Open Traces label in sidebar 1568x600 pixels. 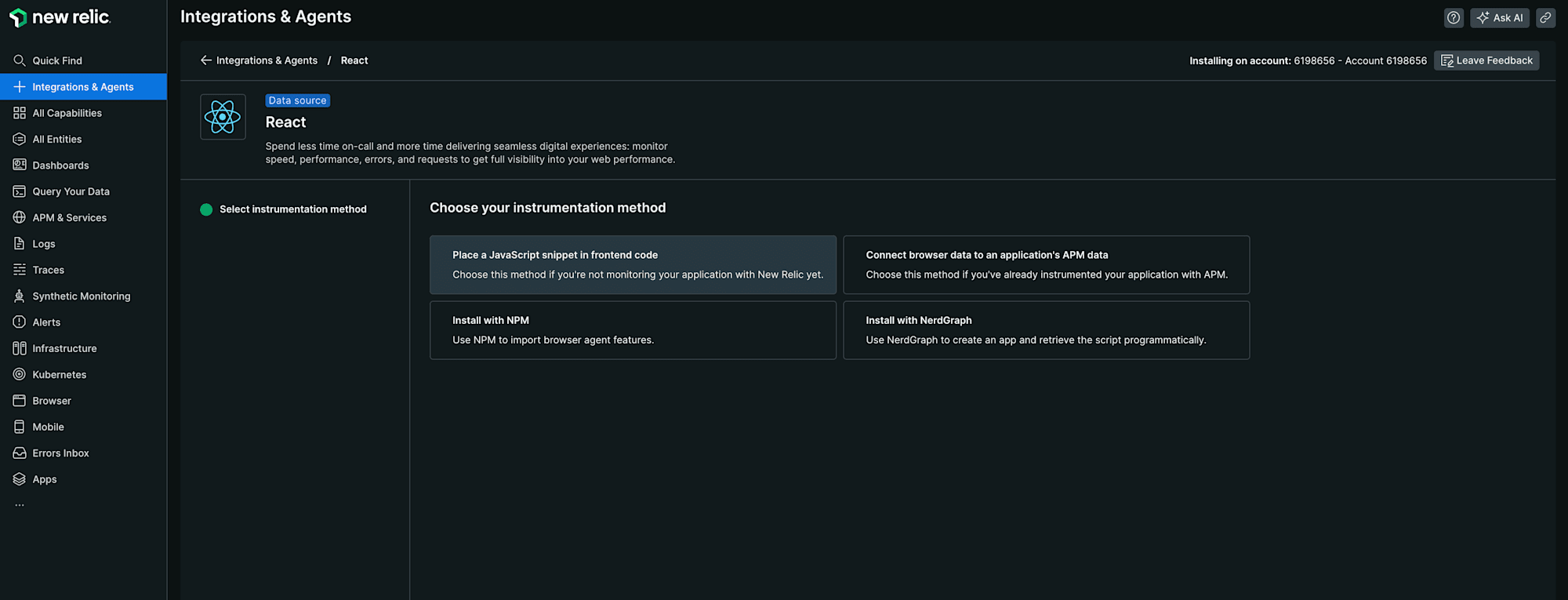click(49, 270)
